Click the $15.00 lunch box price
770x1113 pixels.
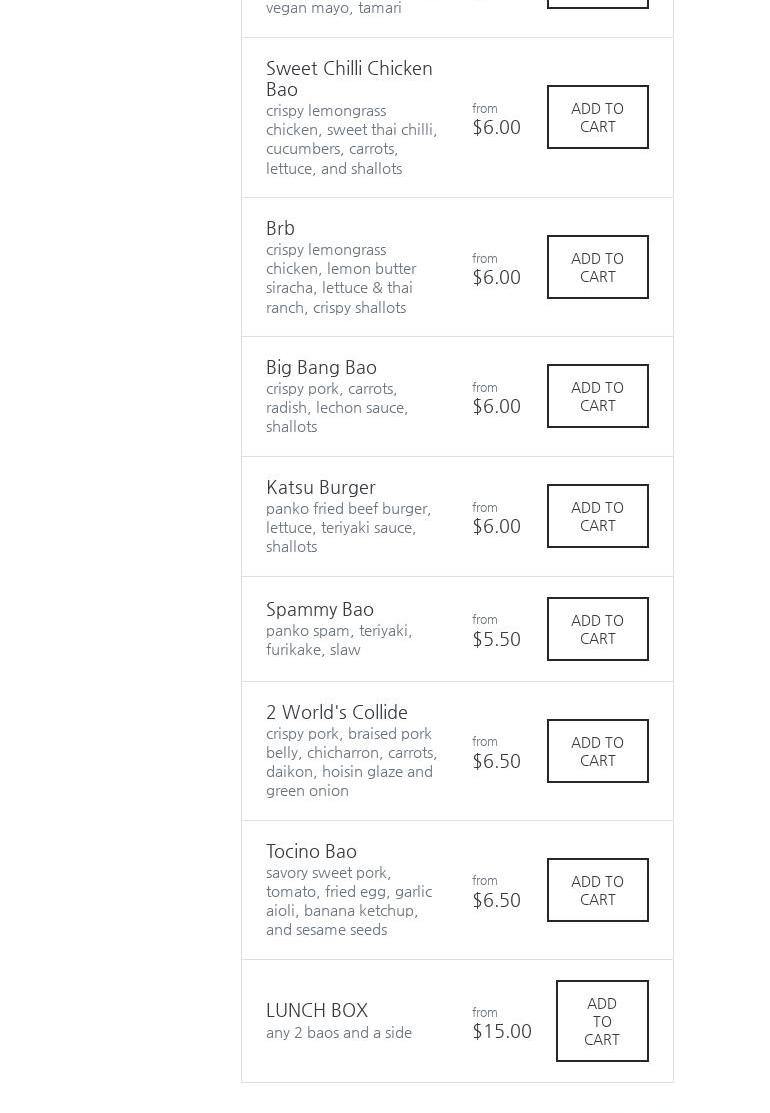pyautogui.click(x=501, y=1031)
